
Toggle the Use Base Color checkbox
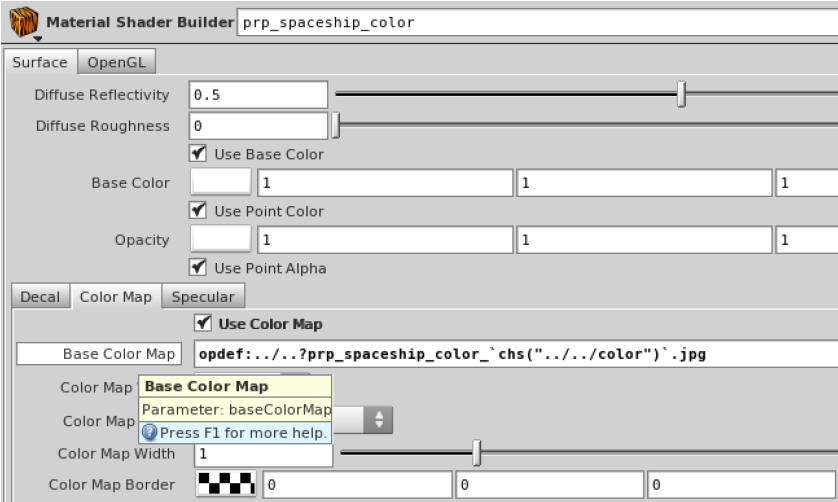pyautogui.click(x=198, y=154)
